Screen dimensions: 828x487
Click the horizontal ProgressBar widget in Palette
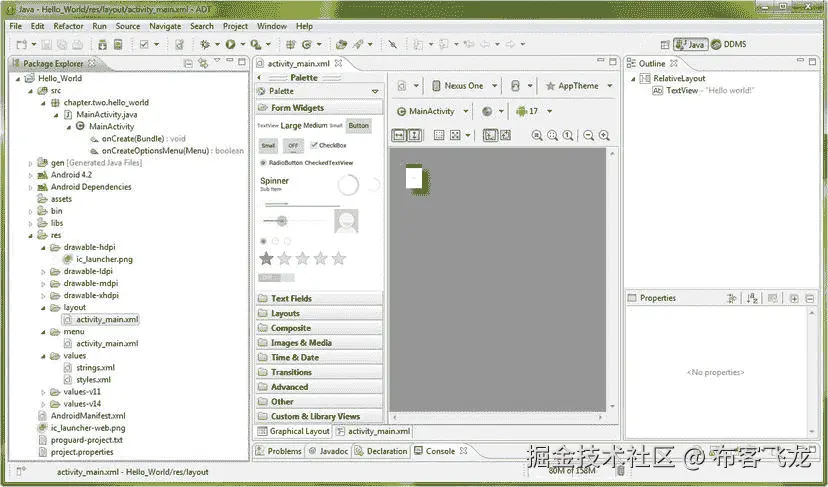pos(302,204)
